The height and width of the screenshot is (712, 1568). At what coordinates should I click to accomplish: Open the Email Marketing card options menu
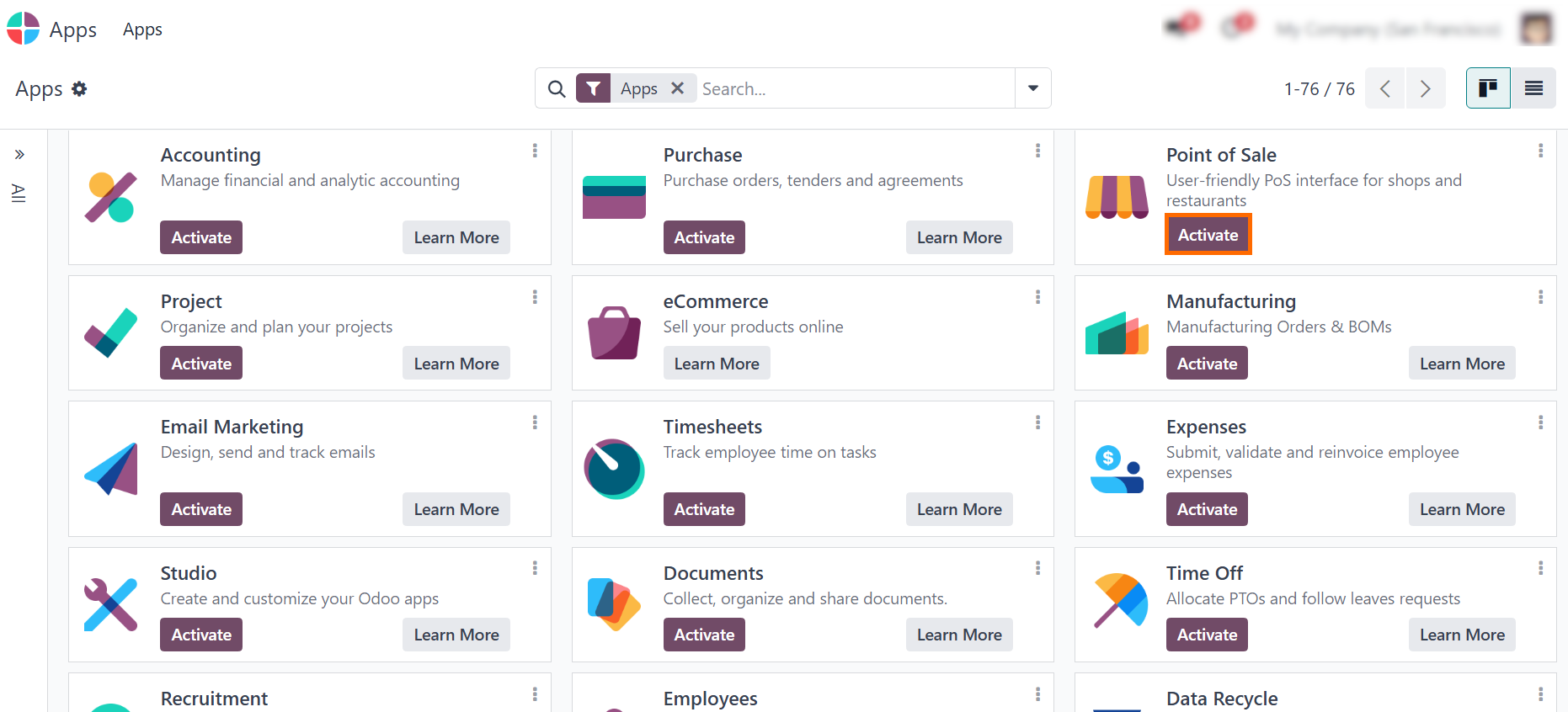click(x=535, y=422)
